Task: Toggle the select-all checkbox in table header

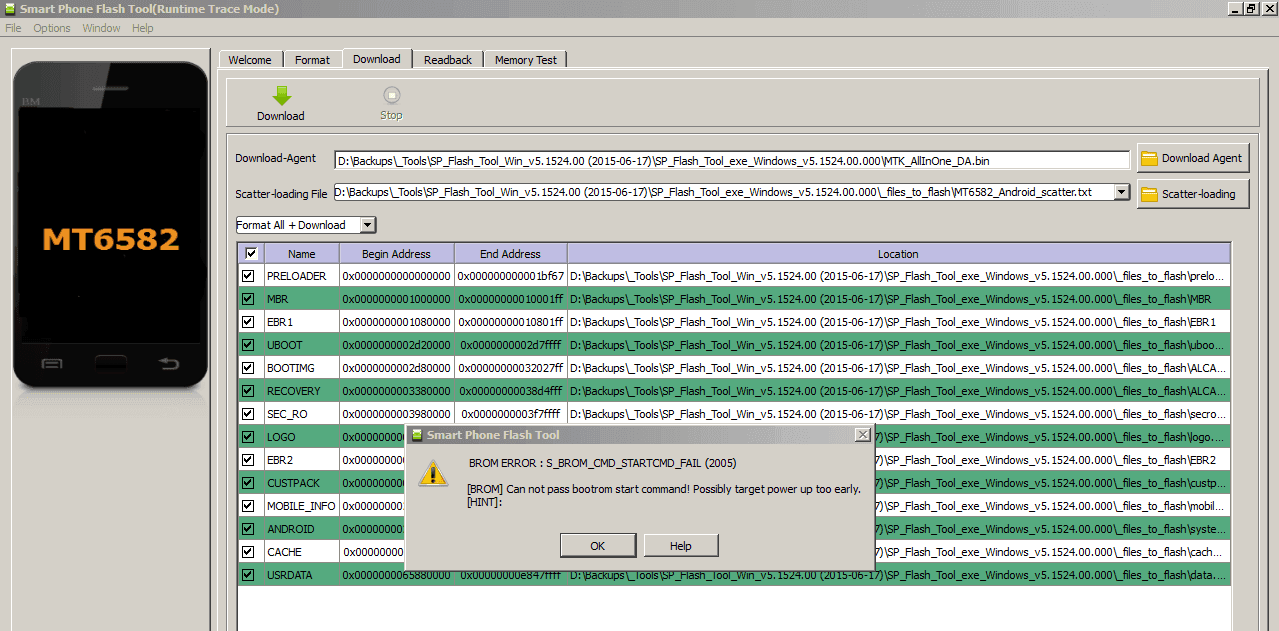Action: (x=251, y=254)
